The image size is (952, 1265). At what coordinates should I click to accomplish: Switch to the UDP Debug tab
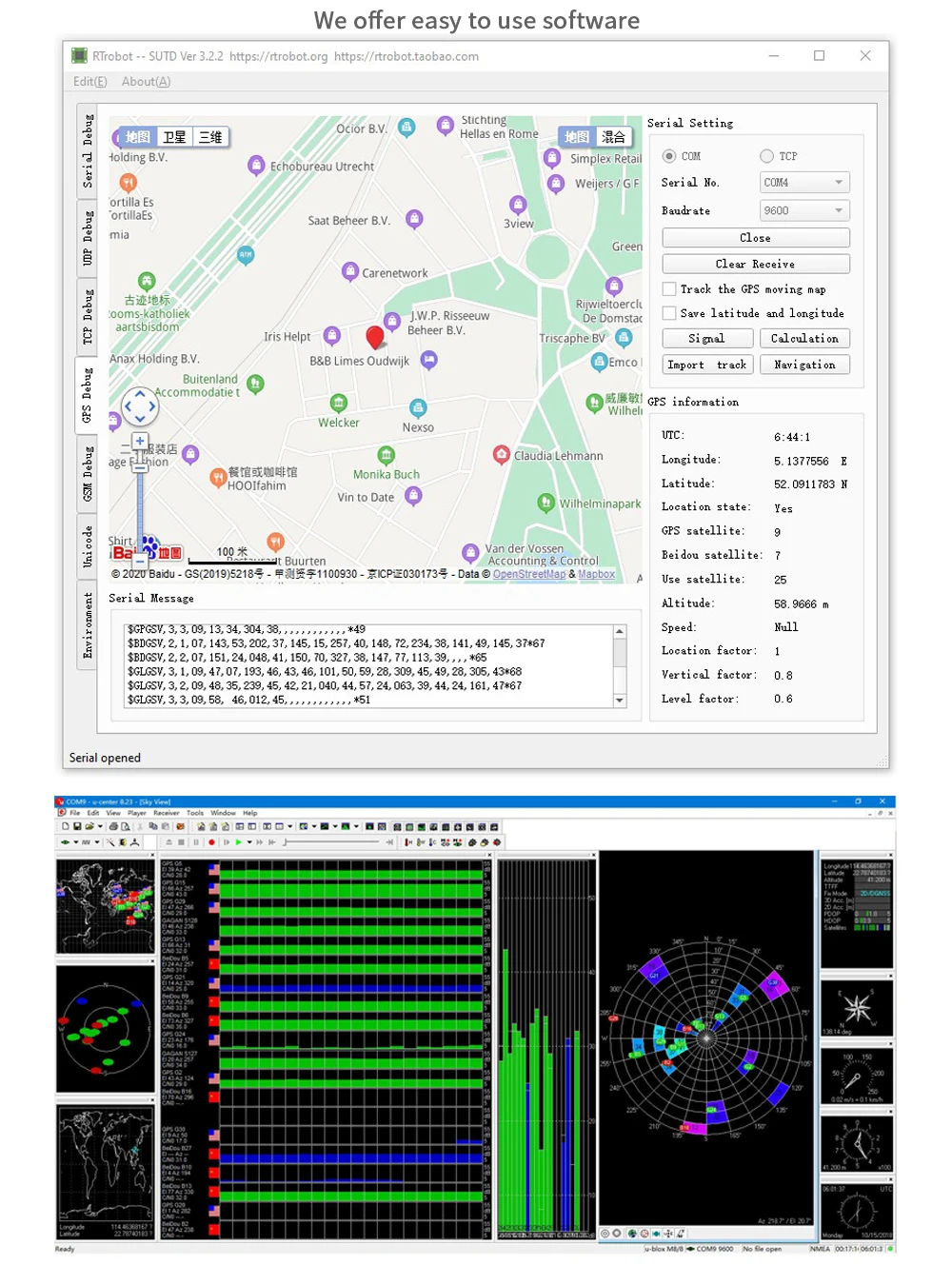[x=87, y=238]
